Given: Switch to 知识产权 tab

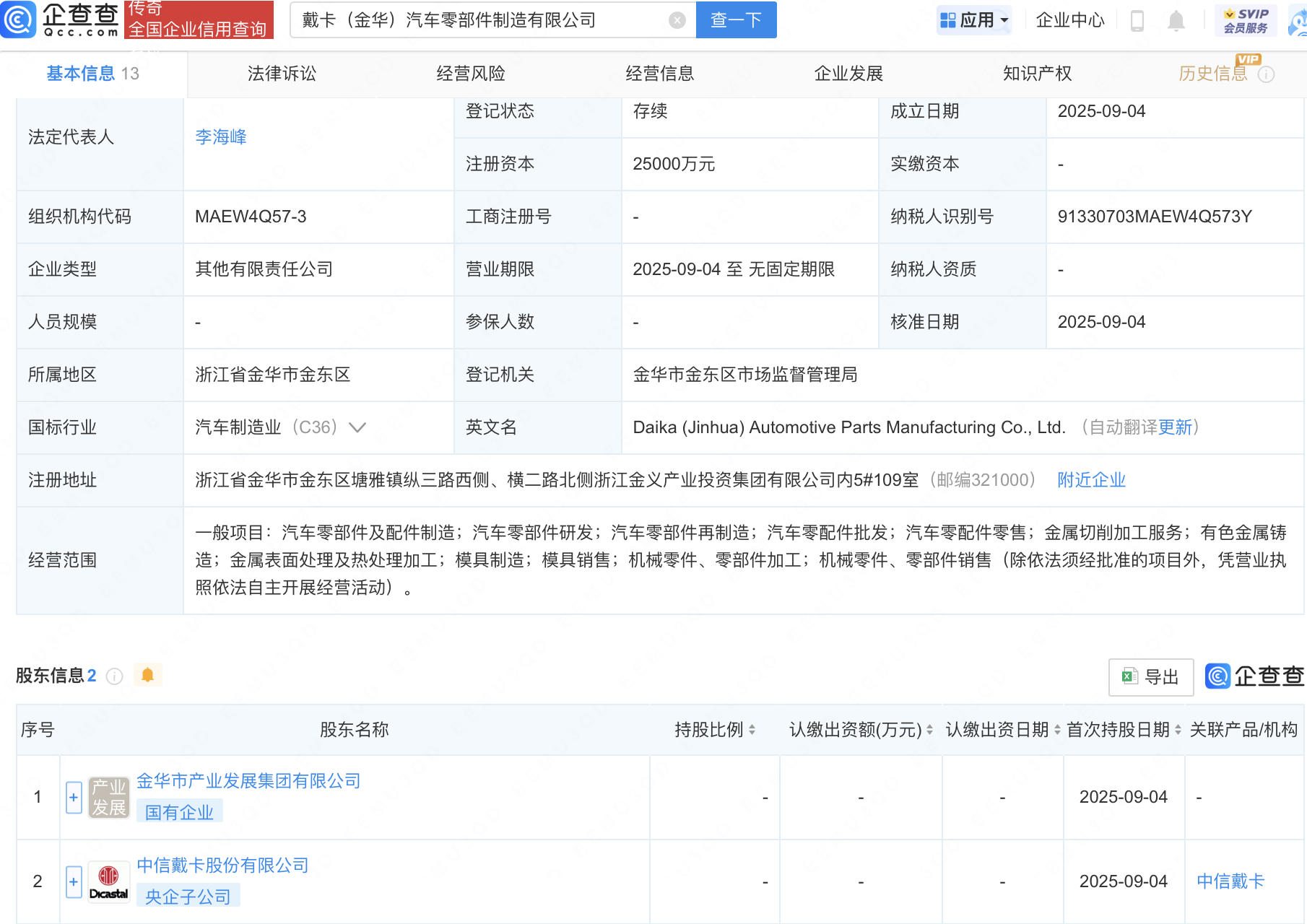Looking at the screenshot, I should click(x=1037, y=74).
